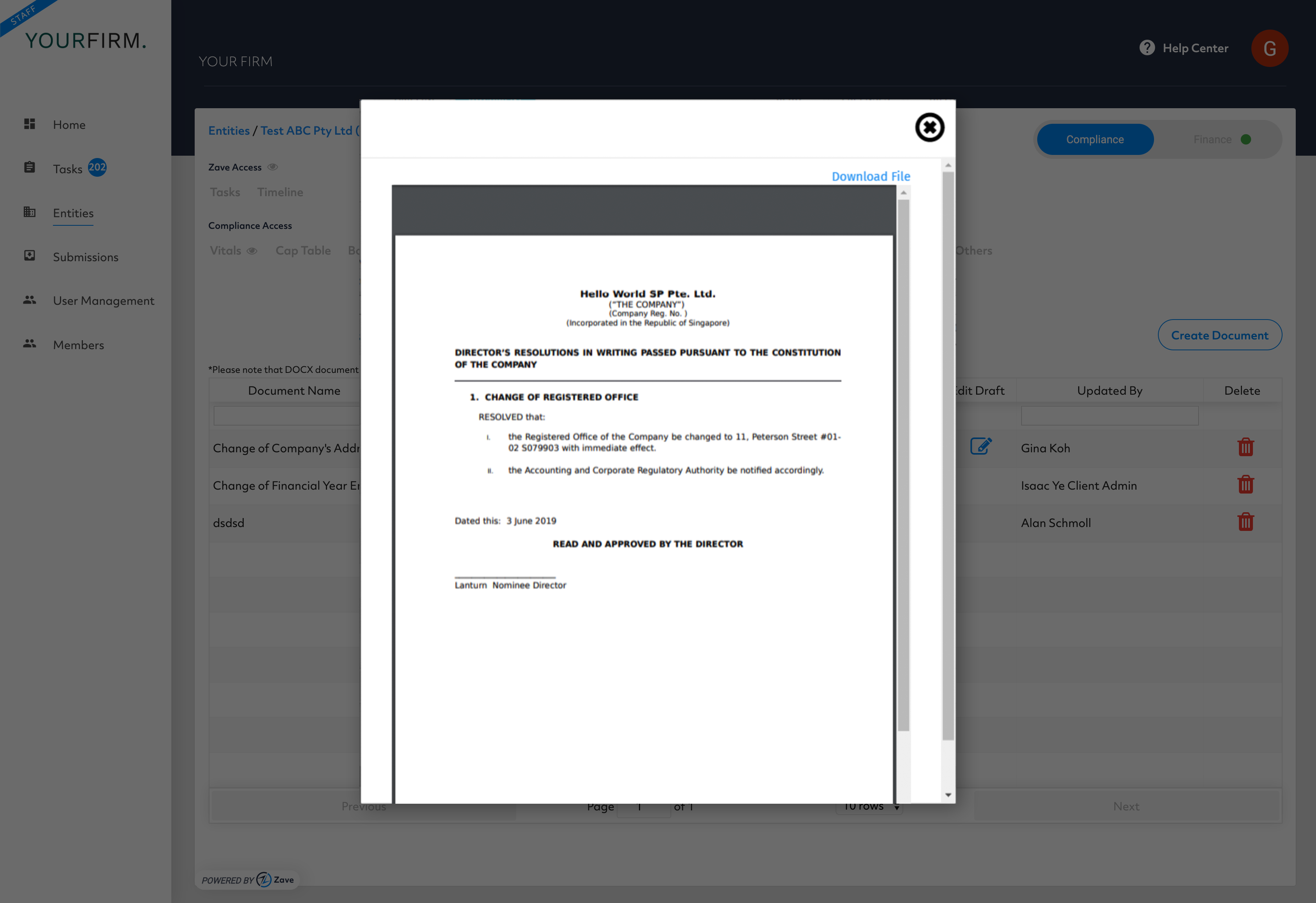Open the Others tab
Image resolution: width=1316 pixels, height=903 pixels.
pos(974,250)
